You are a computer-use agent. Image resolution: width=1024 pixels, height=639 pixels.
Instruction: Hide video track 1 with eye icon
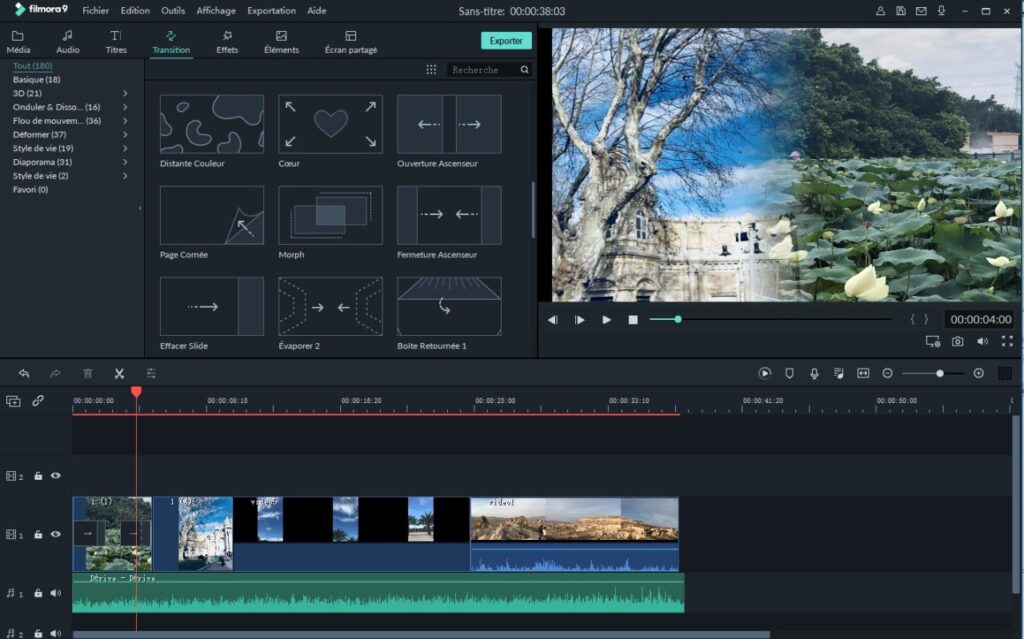[x=56, y=534]
